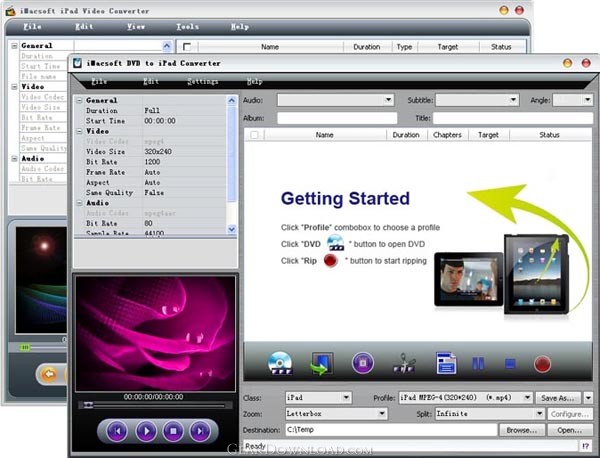
Task: Open the Split Infinite dropdown
Action: click(x=490, y=414)
